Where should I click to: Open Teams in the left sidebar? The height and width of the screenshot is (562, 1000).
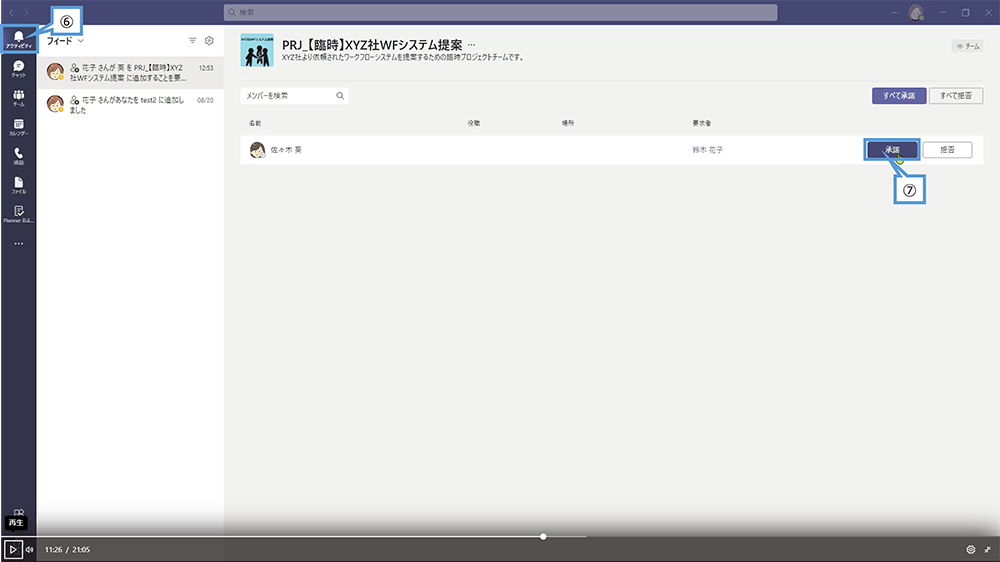18,98
